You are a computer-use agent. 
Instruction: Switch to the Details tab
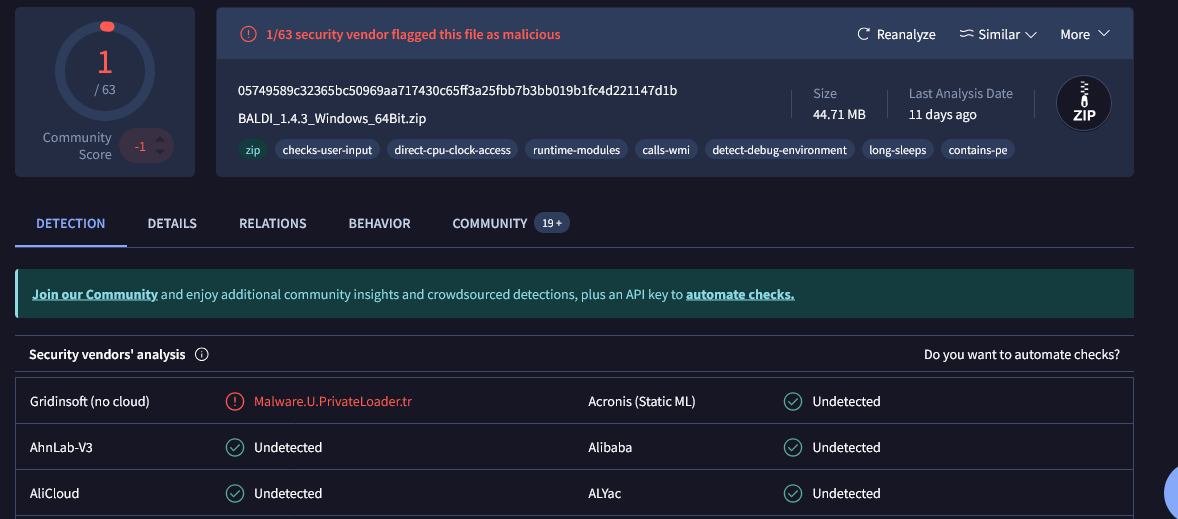pyautogui.click(x=172, y=224)
